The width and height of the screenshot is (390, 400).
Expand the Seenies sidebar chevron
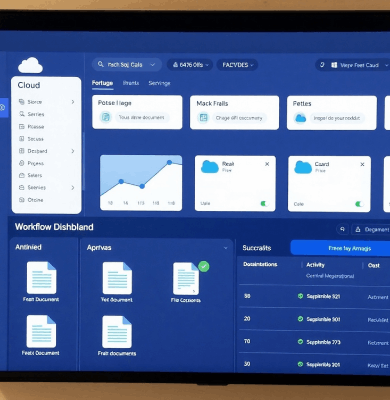point(73,188)
